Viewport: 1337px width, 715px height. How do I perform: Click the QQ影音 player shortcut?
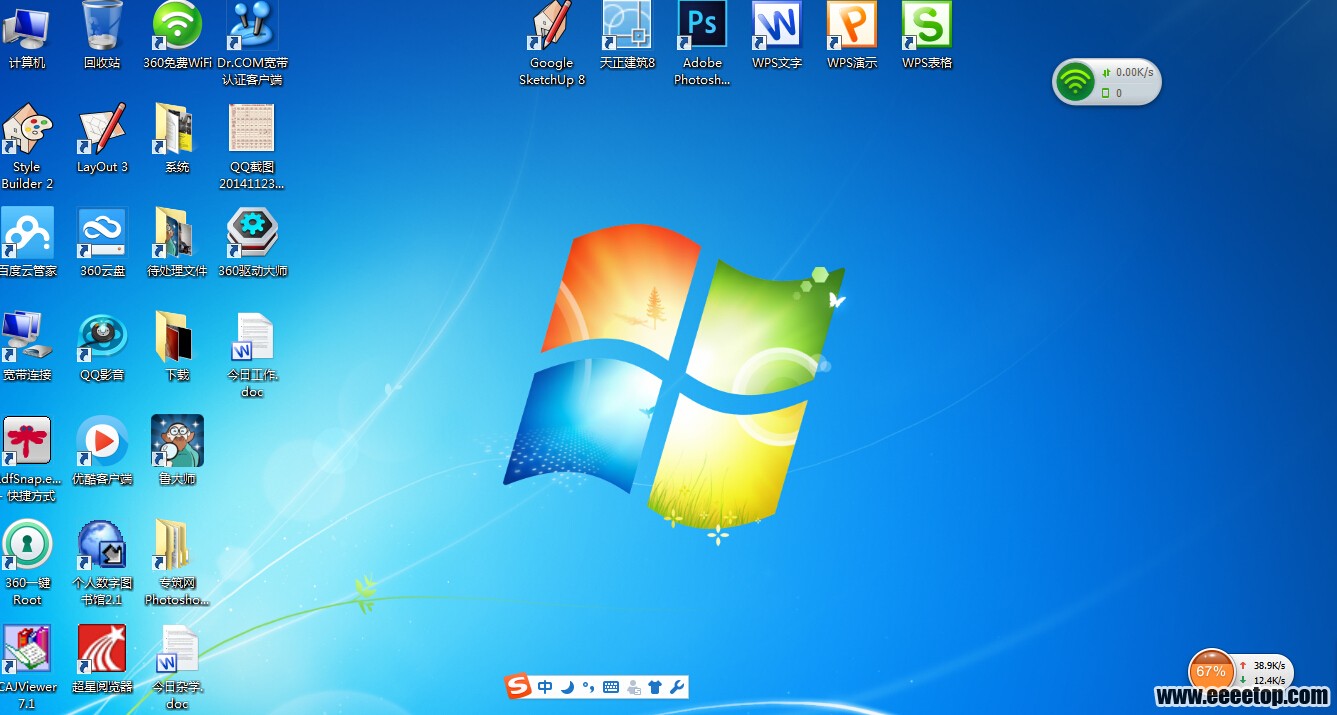pos(102,347)
